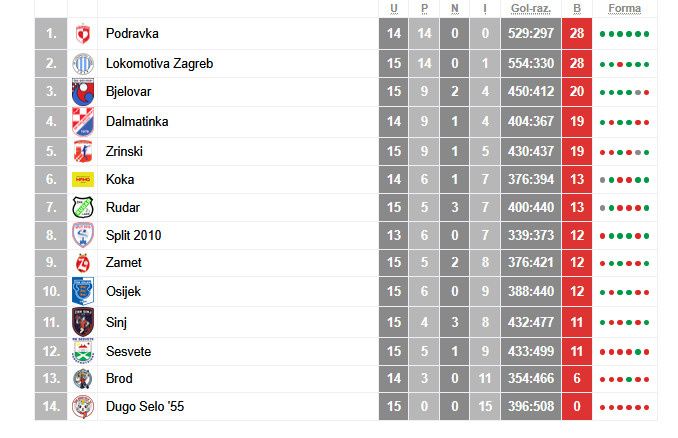Screen dimensions: 678x438
Task: Click the yellow Koka team logo
Action: click(82, 180)
